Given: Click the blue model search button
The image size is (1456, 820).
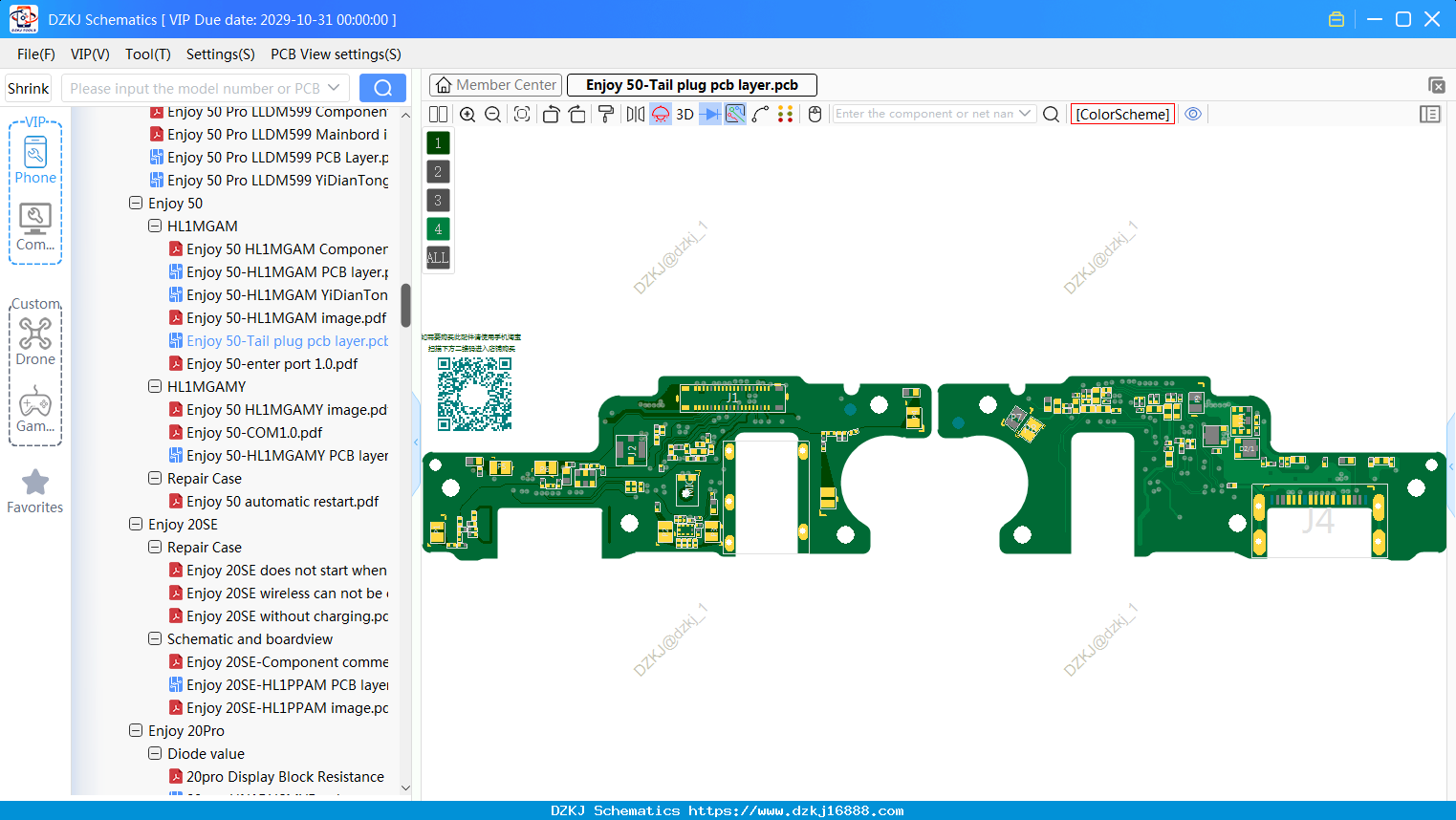Looking at the screenshot, I should 382,88.
